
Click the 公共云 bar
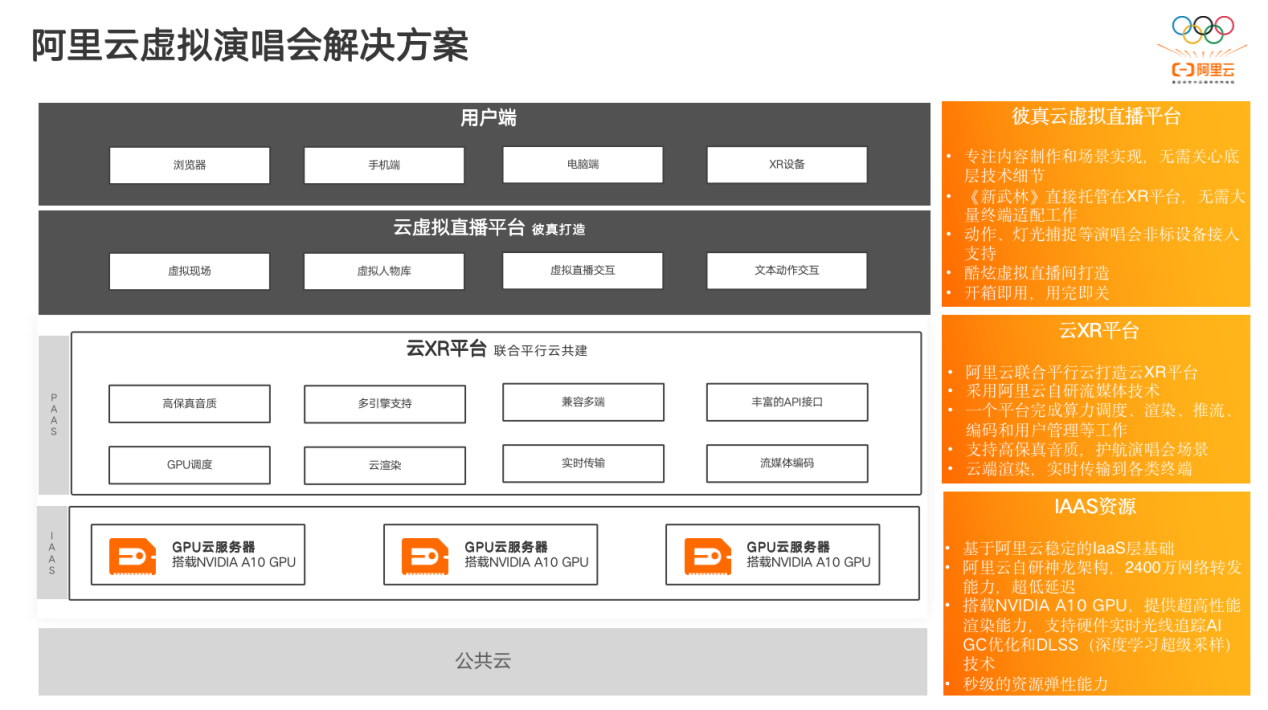(x=483, y=661)
